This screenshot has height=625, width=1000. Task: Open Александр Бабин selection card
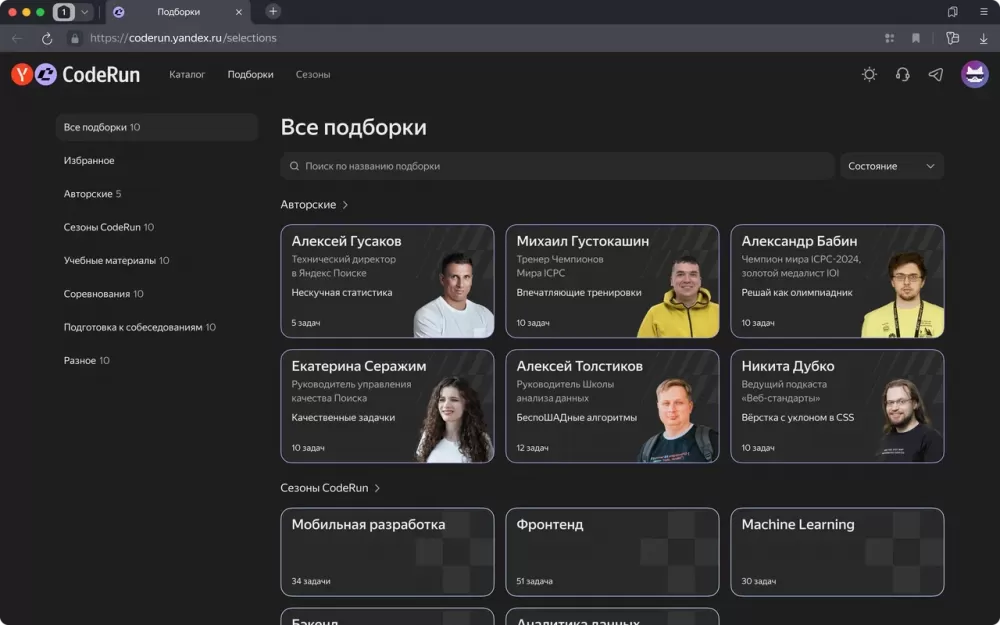837,281
